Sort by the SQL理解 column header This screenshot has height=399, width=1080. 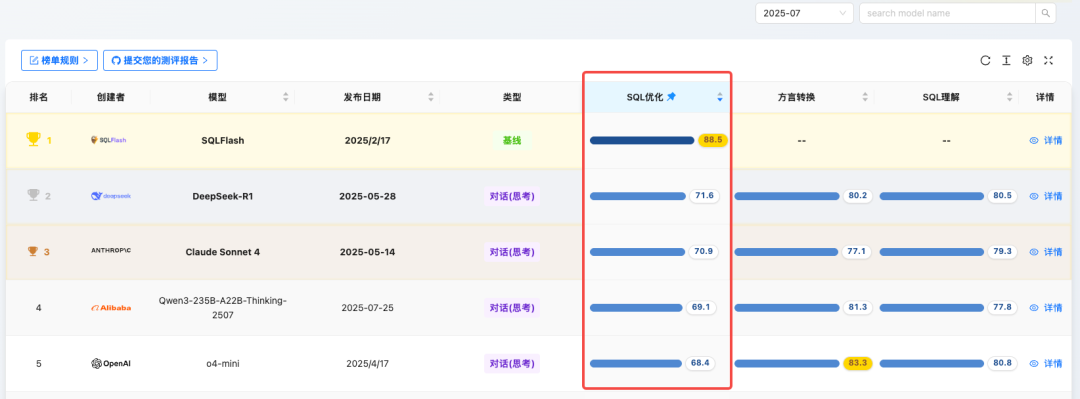pos(946,97)
